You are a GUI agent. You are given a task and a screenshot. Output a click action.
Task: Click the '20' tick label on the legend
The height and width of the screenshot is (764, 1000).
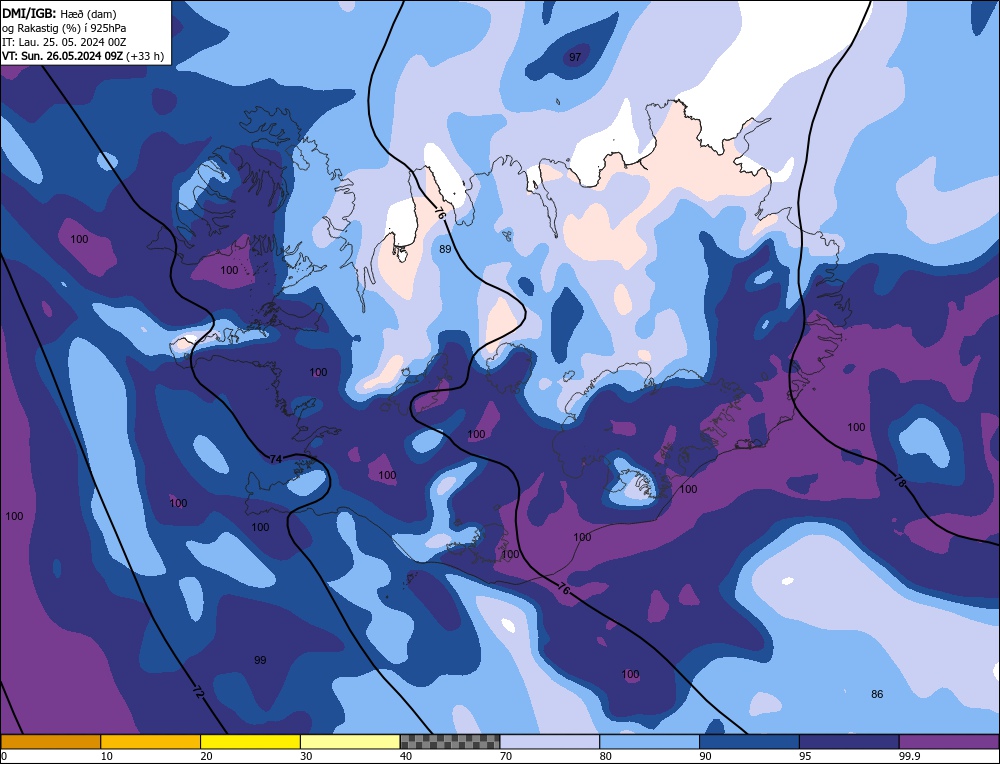pos(207,756)
